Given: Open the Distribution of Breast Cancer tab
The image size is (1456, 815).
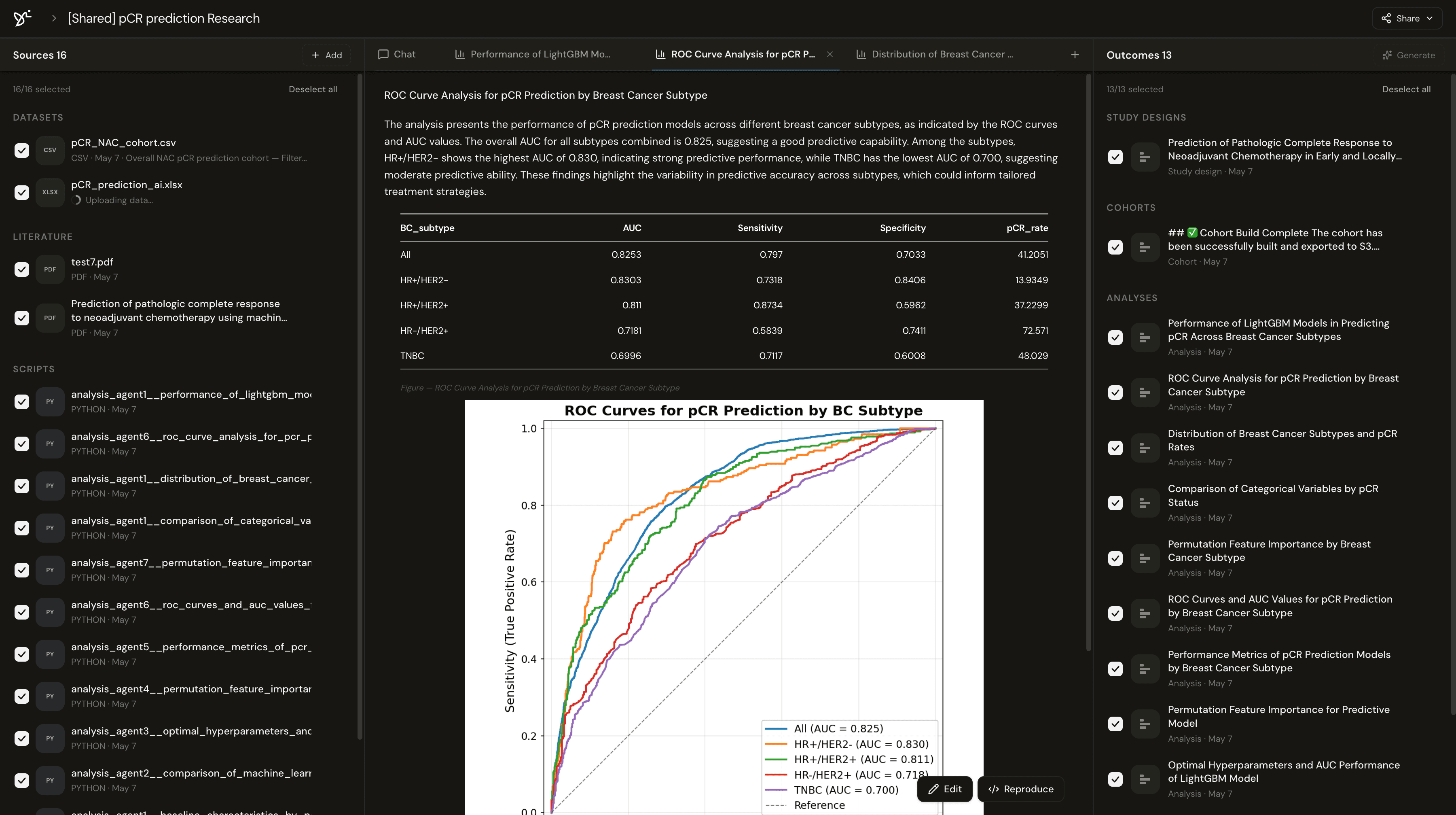Looking at the screenshot, I should [x=935, y=54].
